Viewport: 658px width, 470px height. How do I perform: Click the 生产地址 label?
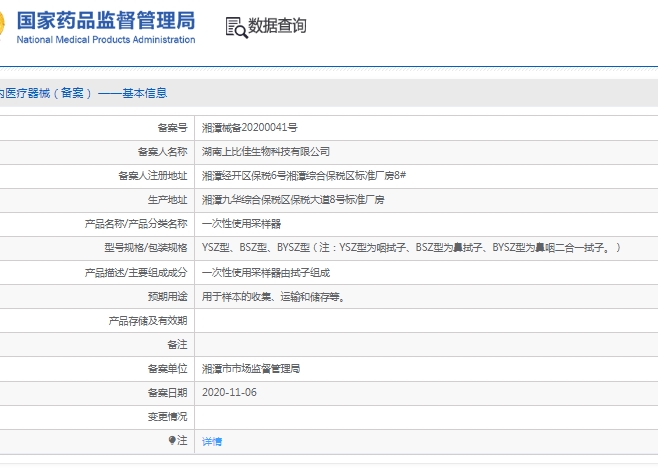point(167,200)
